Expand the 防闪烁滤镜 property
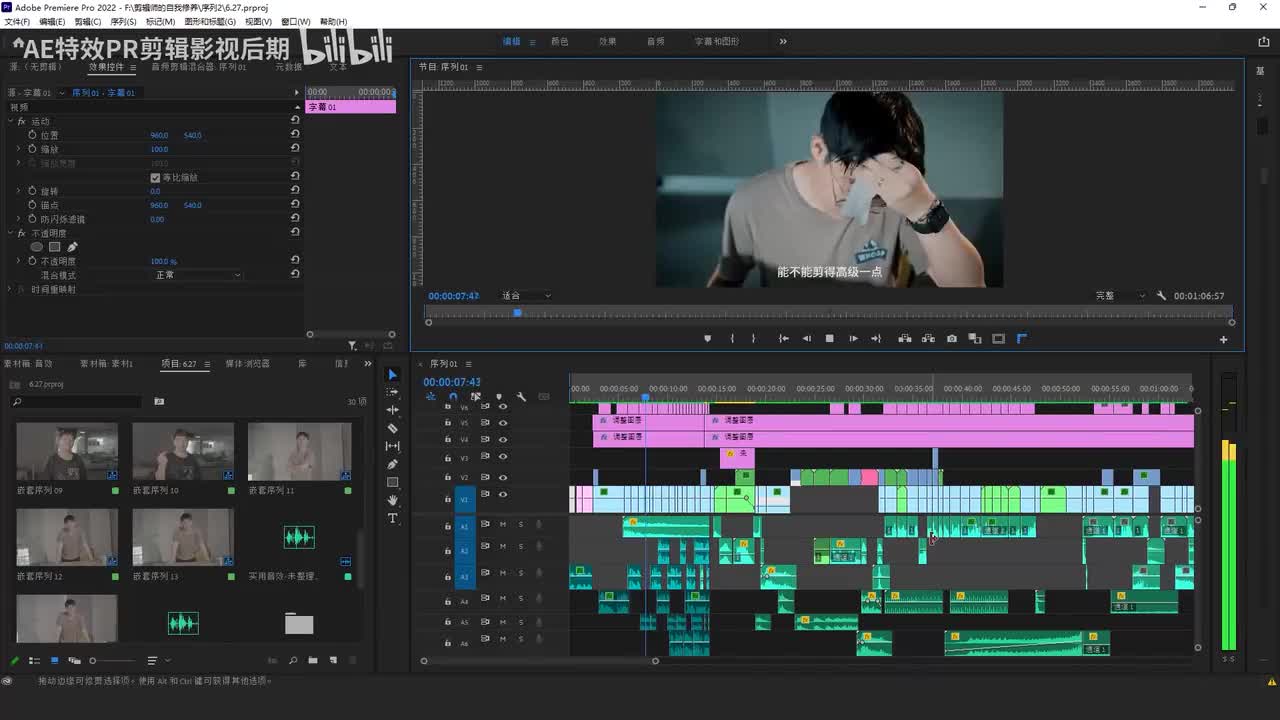 click(x=18, y=219)
